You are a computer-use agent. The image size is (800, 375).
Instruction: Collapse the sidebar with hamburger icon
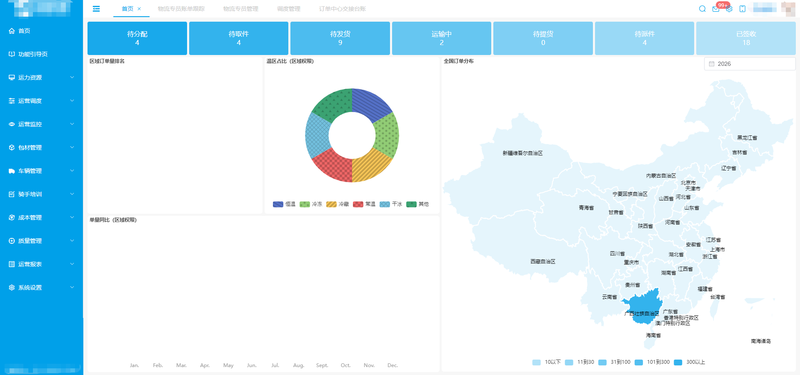[x=96, y=9]
